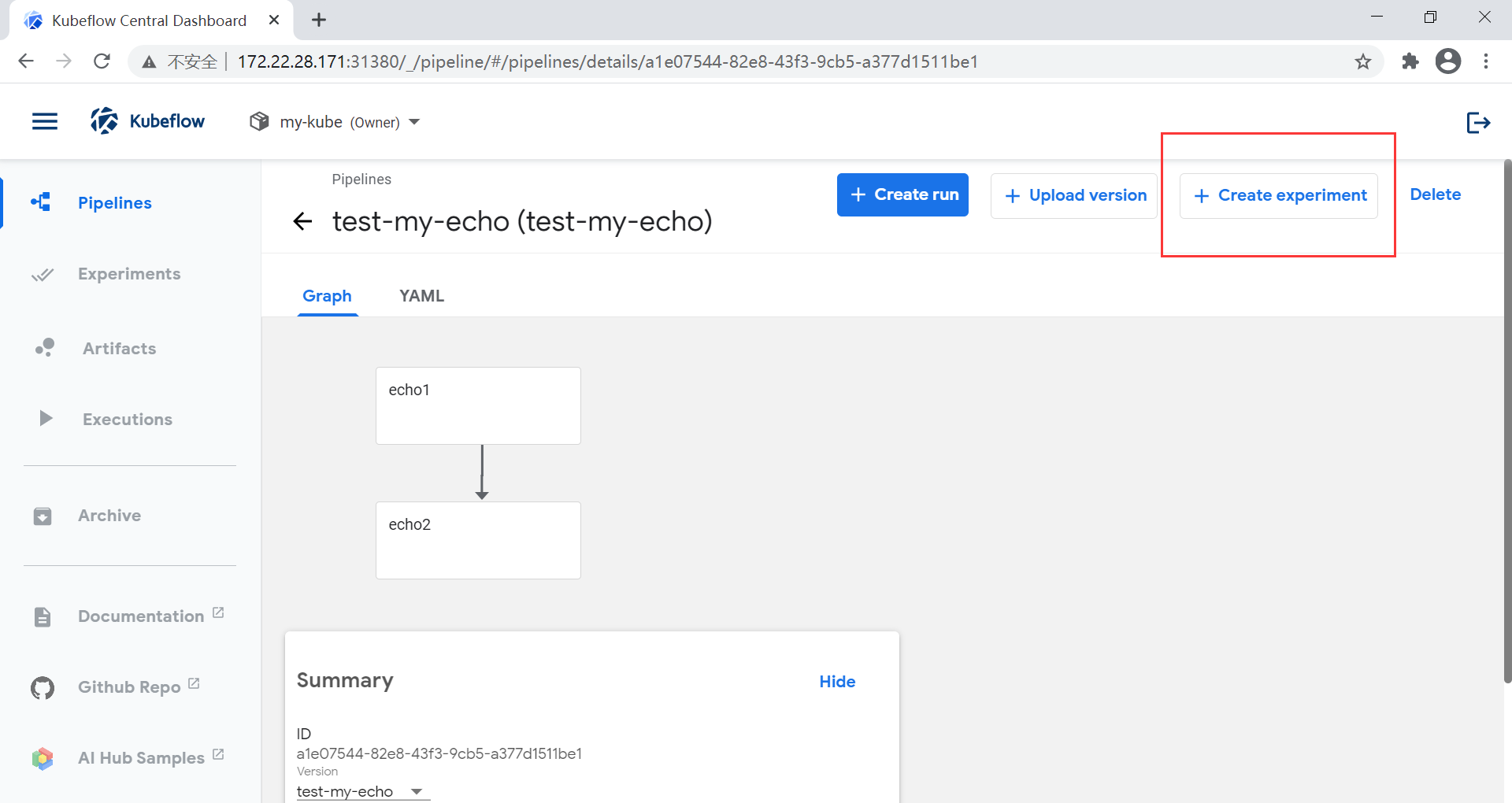This screenshot has height=803, width=1512.
Task: Open the hamburger main menu
Action: (45, 121)
